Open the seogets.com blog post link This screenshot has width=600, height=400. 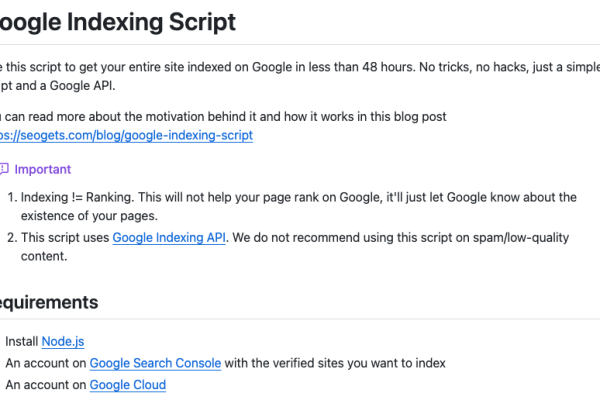tap(126, 136)
